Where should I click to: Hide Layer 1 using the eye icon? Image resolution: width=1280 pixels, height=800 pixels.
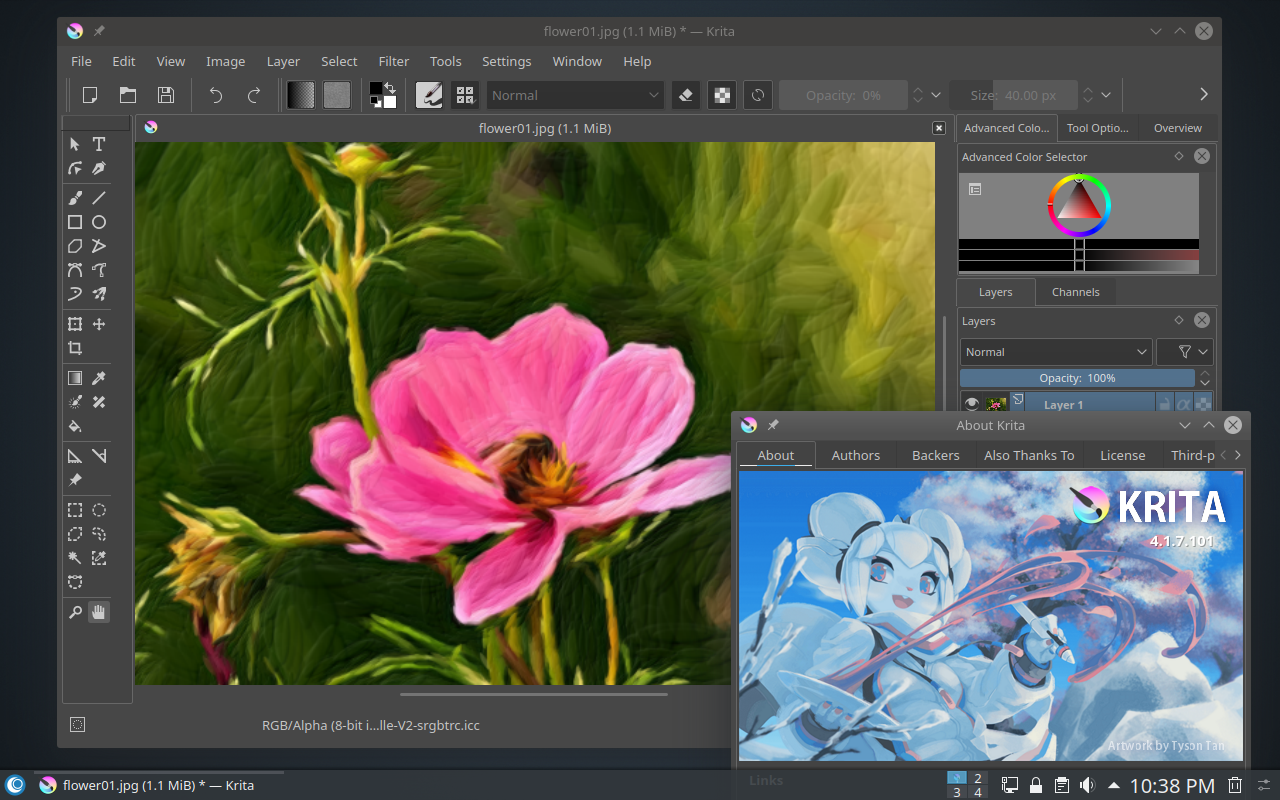(x=971, y=404)
